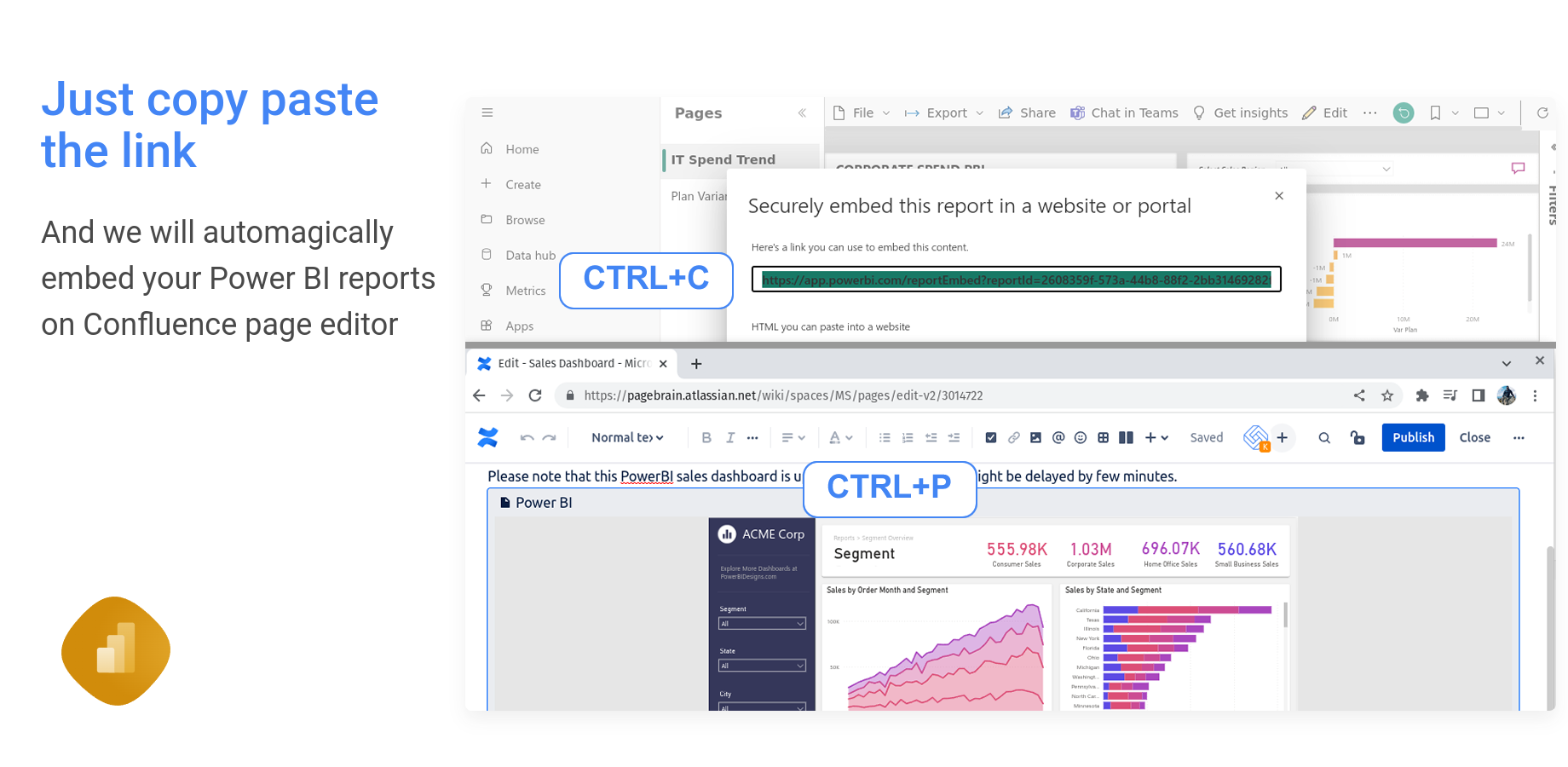Open Browse in Power BI sidebar

pyautogui.click(x=512, y=220)
